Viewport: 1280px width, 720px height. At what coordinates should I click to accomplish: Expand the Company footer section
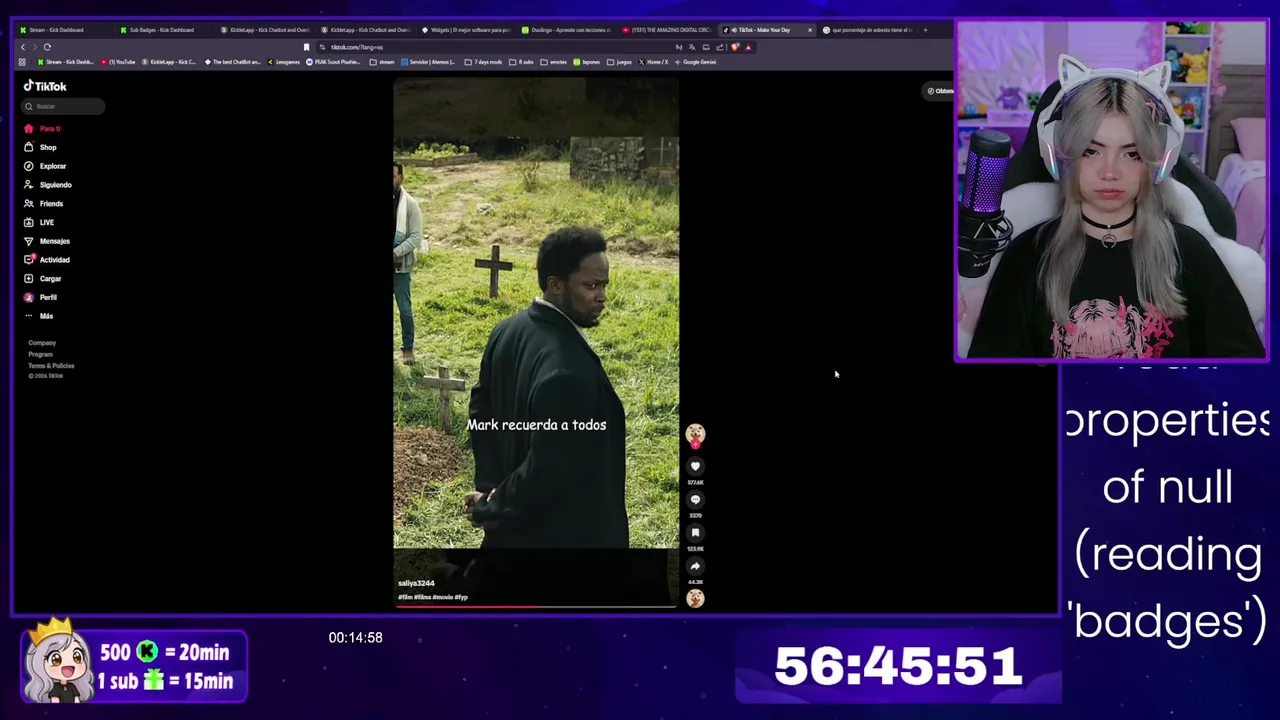42,343
